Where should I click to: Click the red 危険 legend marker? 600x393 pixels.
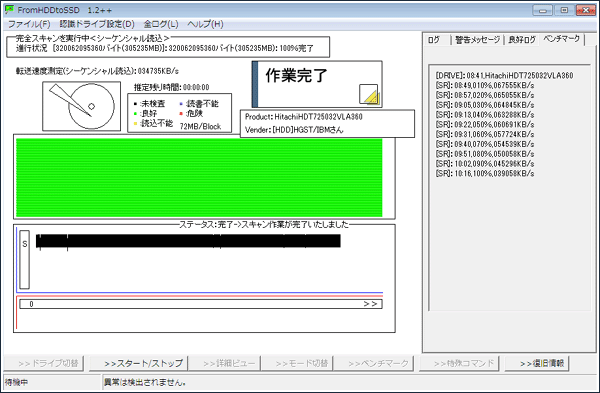(181, 113)
